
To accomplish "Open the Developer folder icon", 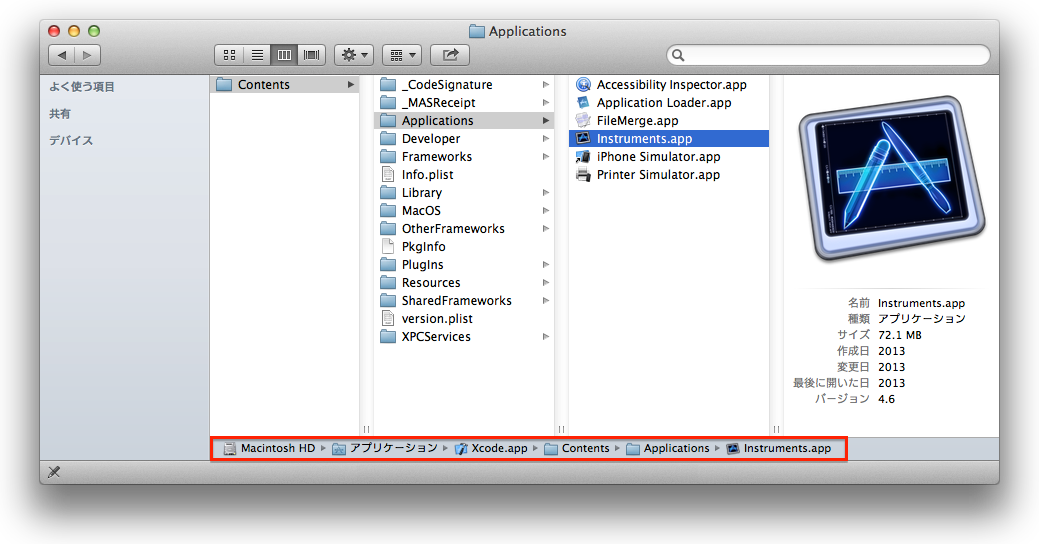I will [388, 138].
